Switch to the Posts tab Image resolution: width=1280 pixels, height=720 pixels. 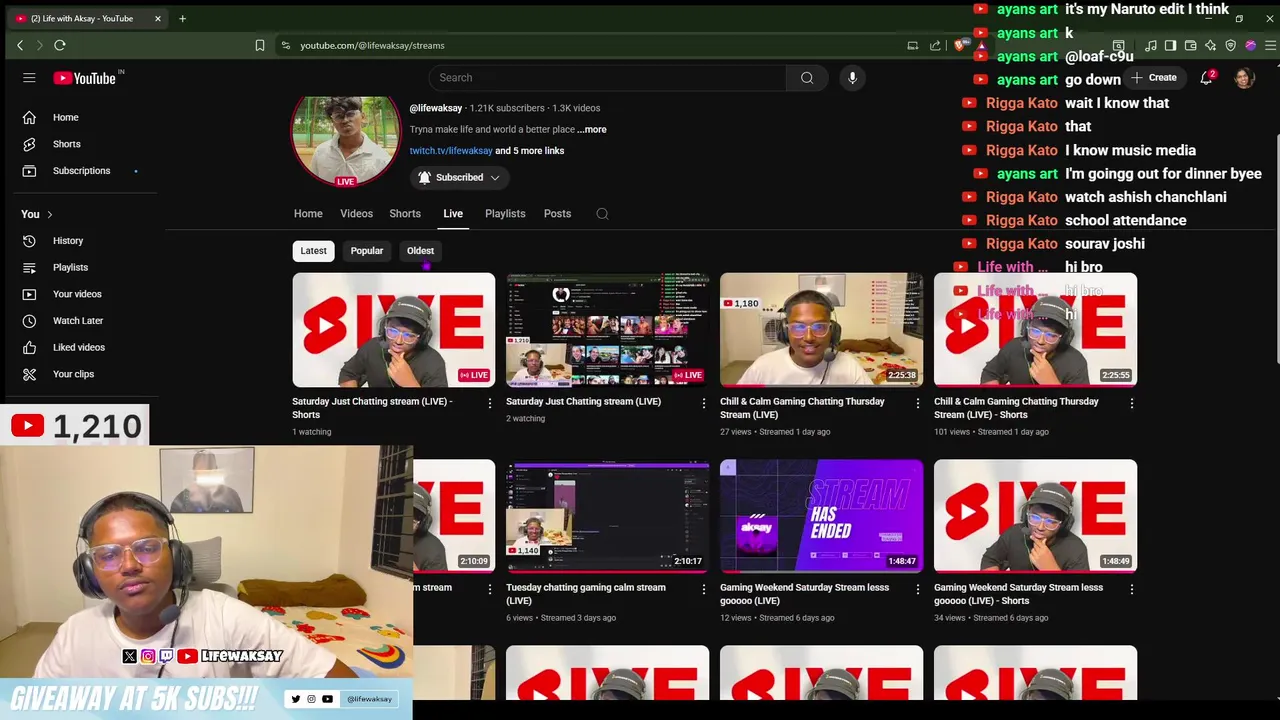point(557,214)
